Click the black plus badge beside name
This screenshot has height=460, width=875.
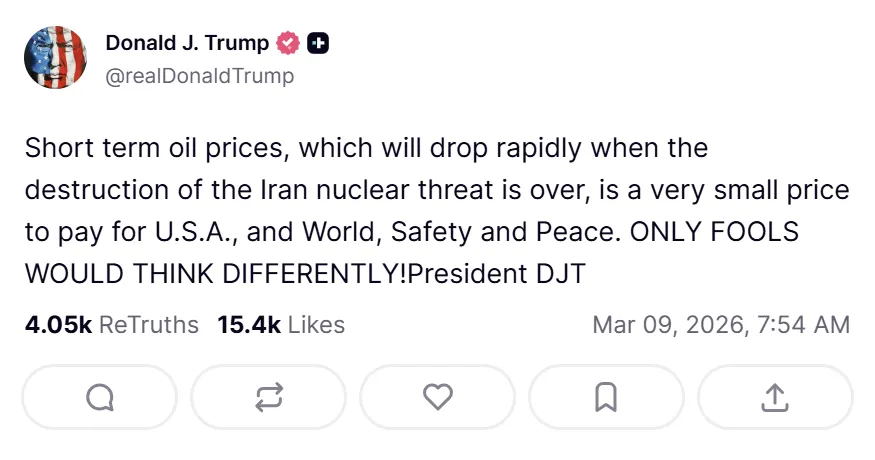pos(318,43)
